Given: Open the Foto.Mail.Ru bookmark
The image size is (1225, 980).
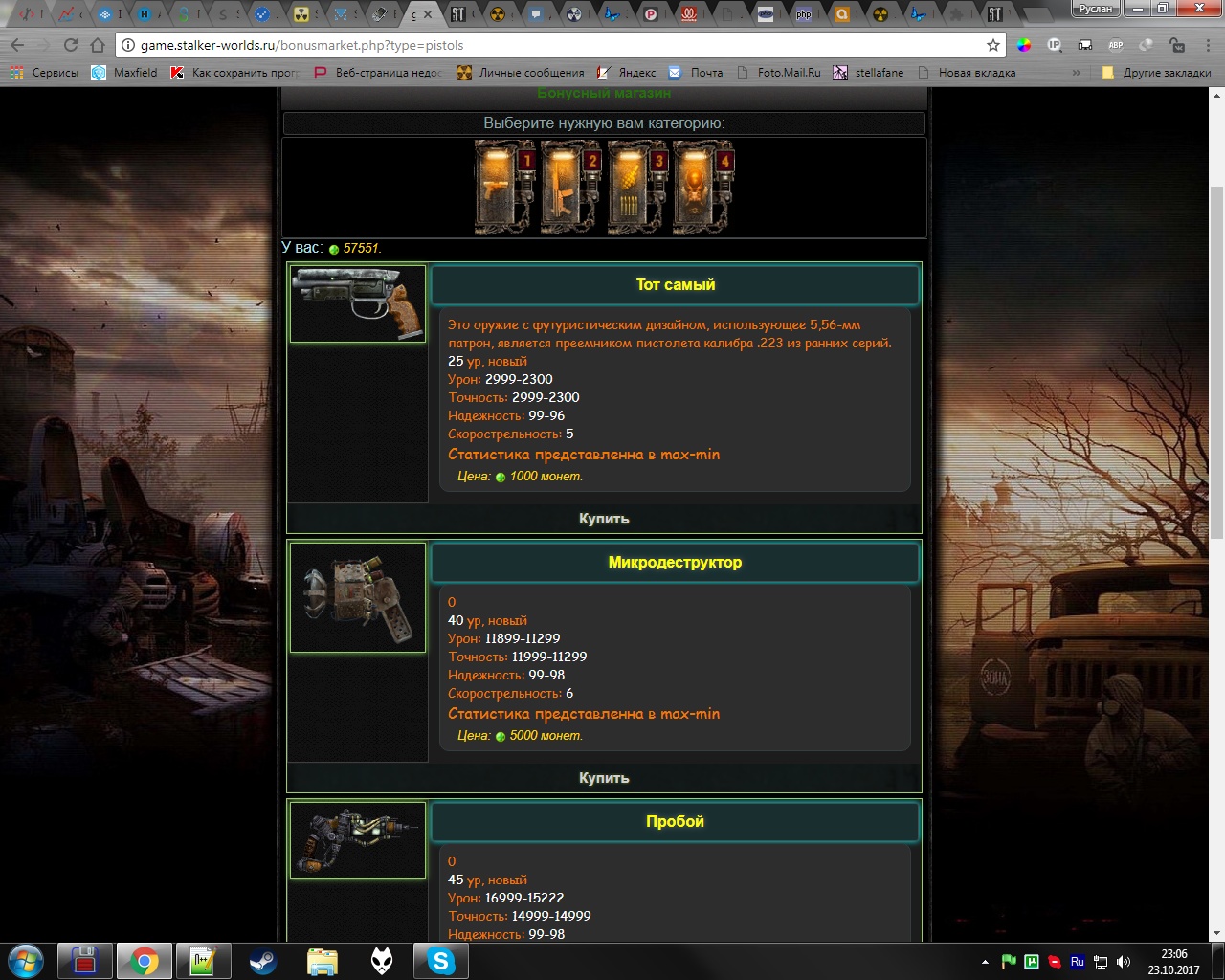Looking at the screenshot, I should tap(778, 73).
